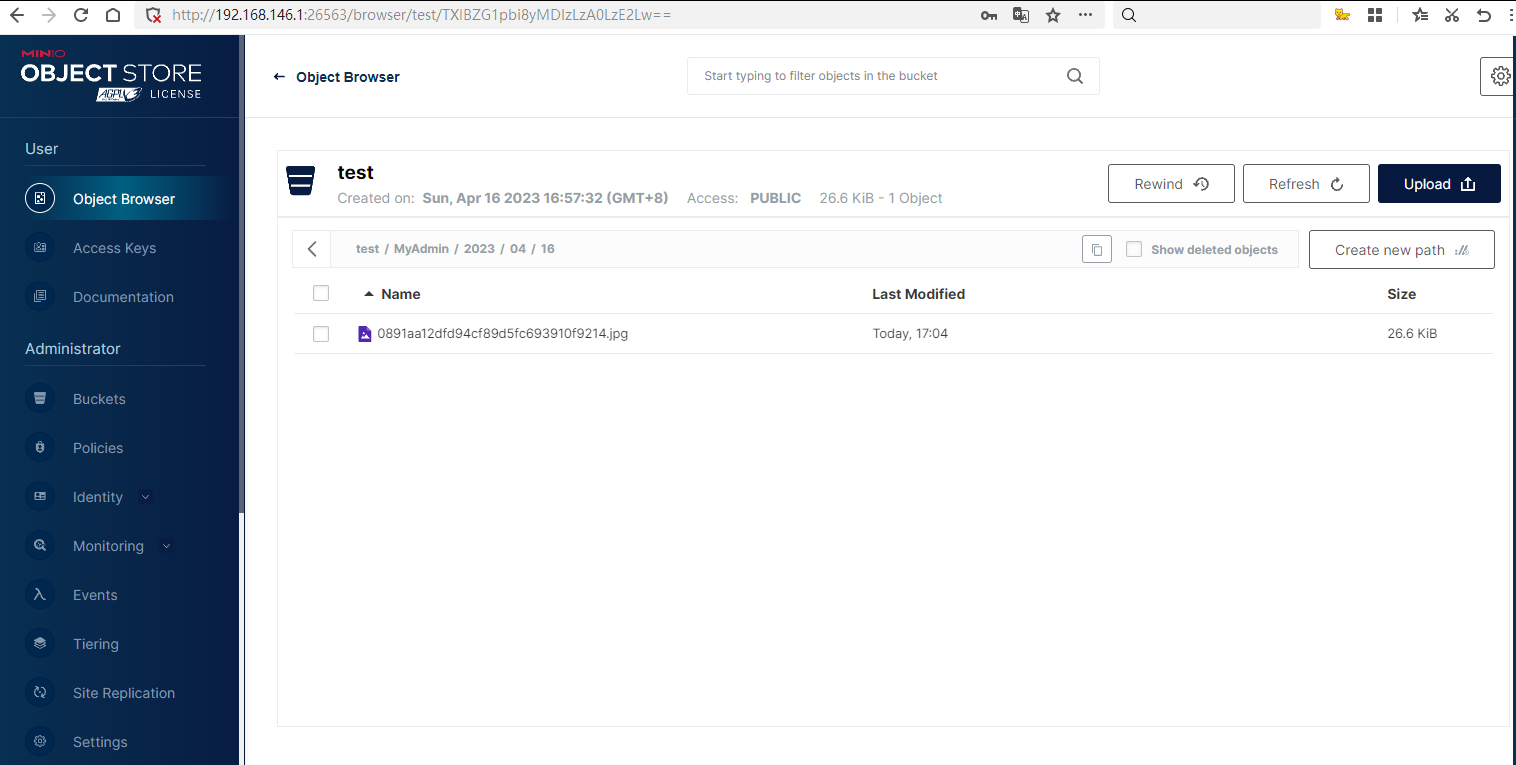Click the Site Replication sync icon
The width and height of the screenshot is (1516, 765).
click(40, 692)
